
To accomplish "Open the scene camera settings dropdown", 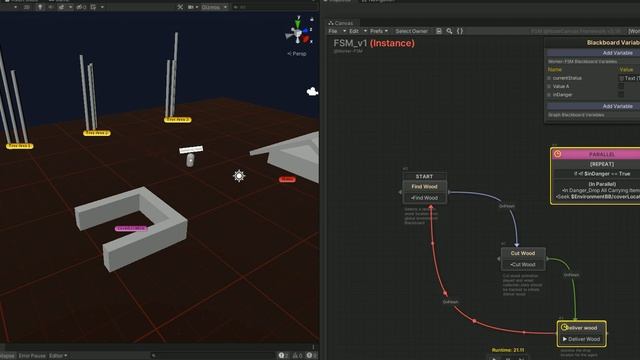I will pos(193,7).
